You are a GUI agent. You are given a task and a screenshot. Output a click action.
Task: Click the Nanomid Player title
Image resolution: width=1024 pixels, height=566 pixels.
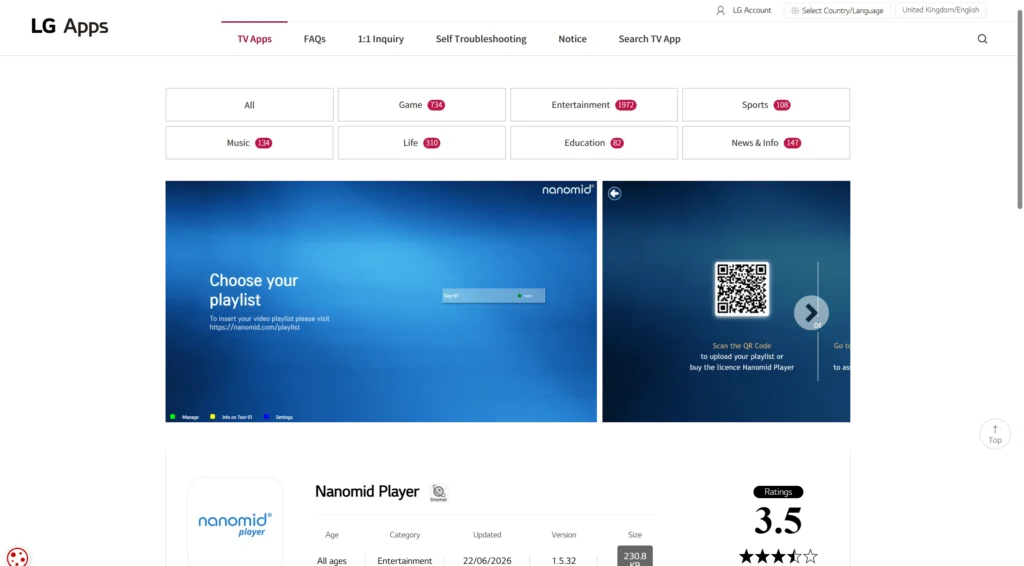click(x=367, y=492)
